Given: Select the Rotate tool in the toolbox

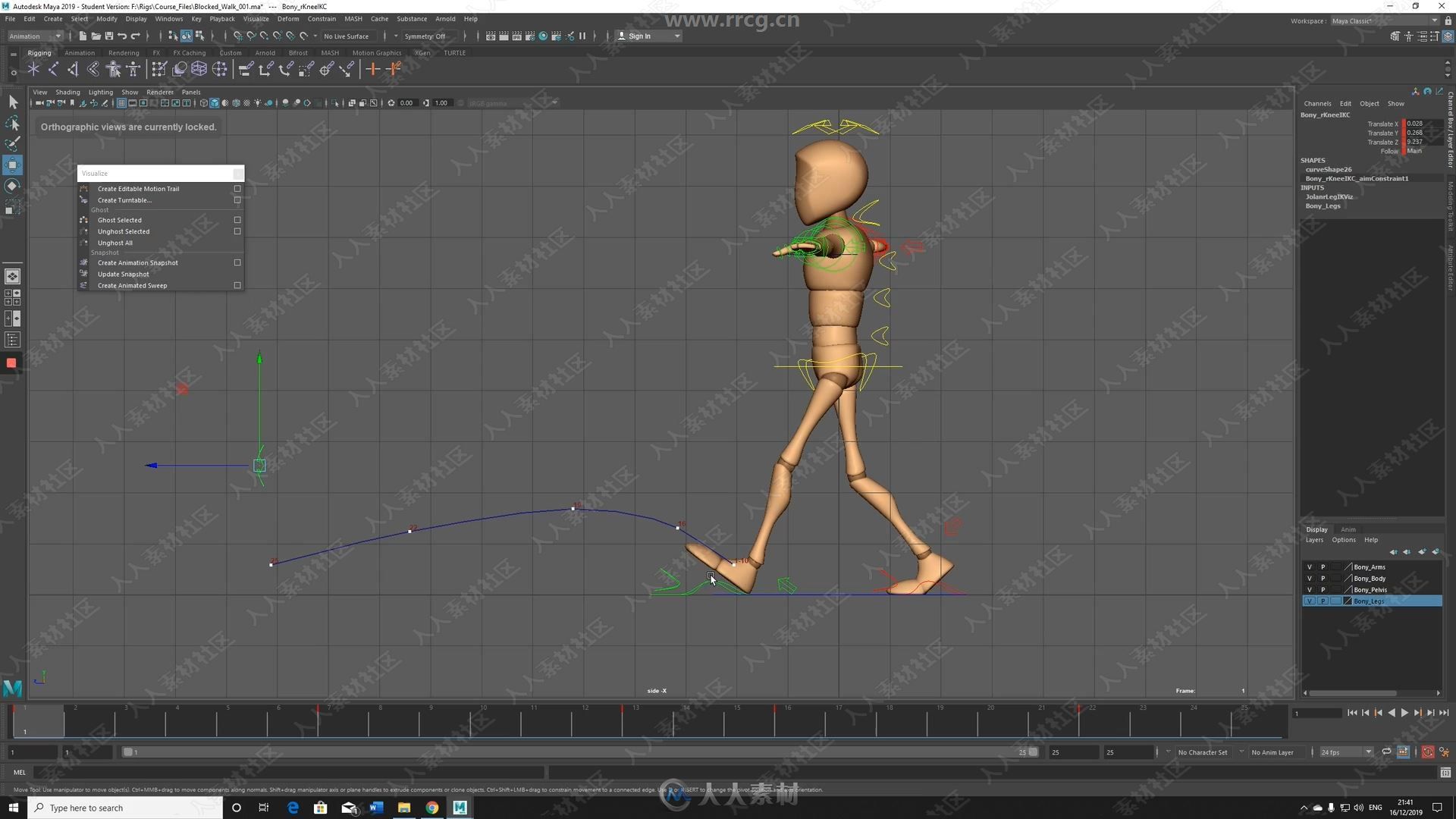Looking at the screenshot, I should [13, 186].
